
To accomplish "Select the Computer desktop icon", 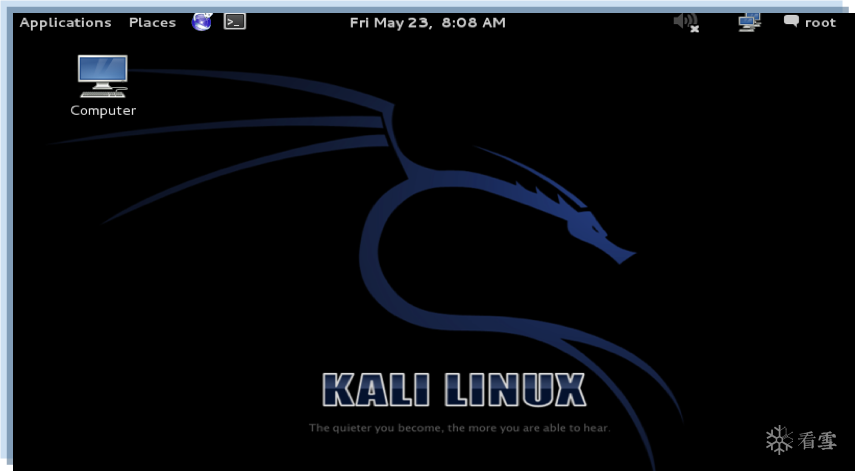I will click(103, 76).
